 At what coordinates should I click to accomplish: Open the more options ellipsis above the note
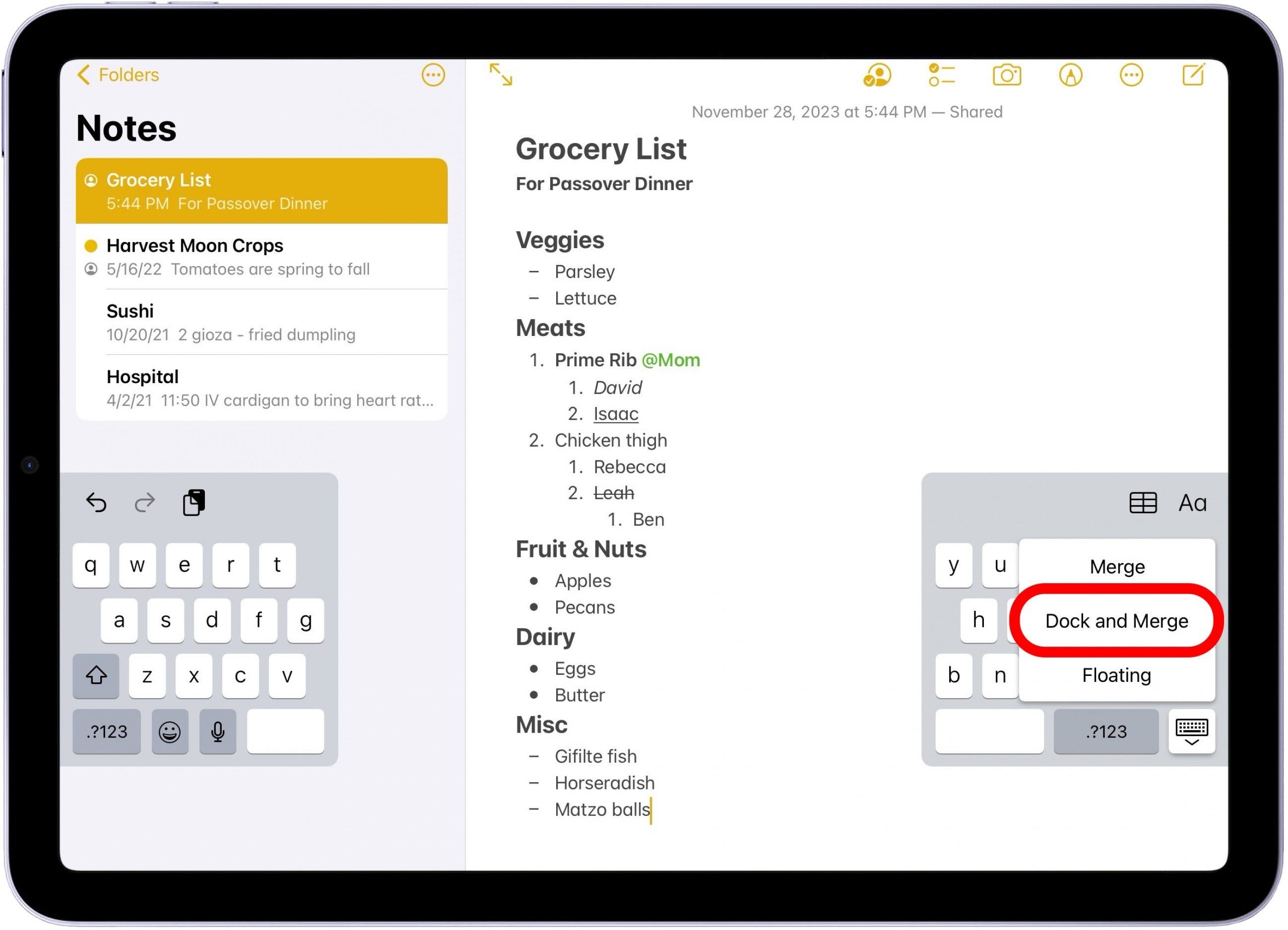[1131, 74]
